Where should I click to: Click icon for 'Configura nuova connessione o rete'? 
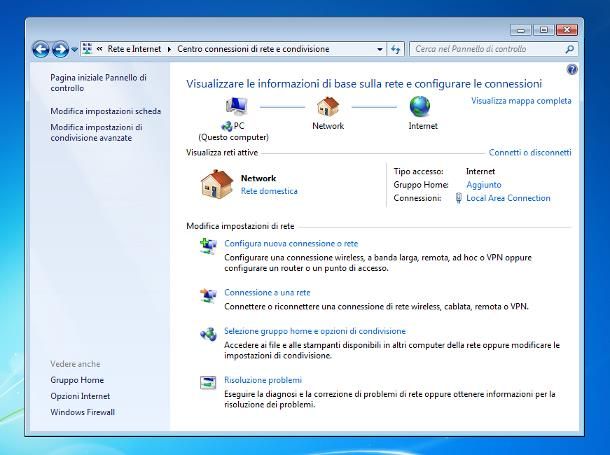[208, 247]
